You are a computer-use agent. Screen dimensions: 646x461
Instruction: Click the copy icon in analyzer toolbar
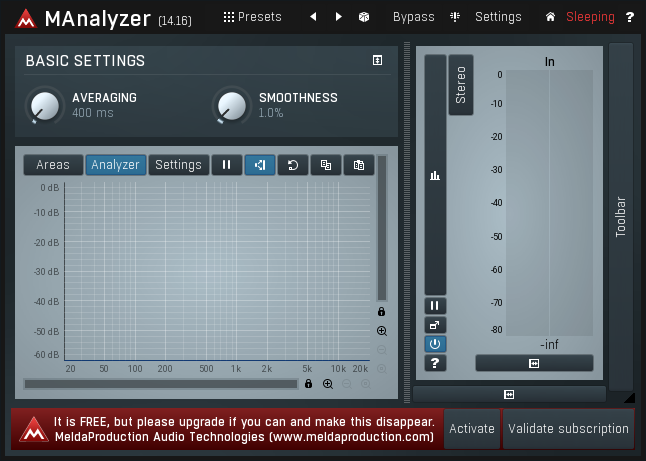(x=325, y=165)
